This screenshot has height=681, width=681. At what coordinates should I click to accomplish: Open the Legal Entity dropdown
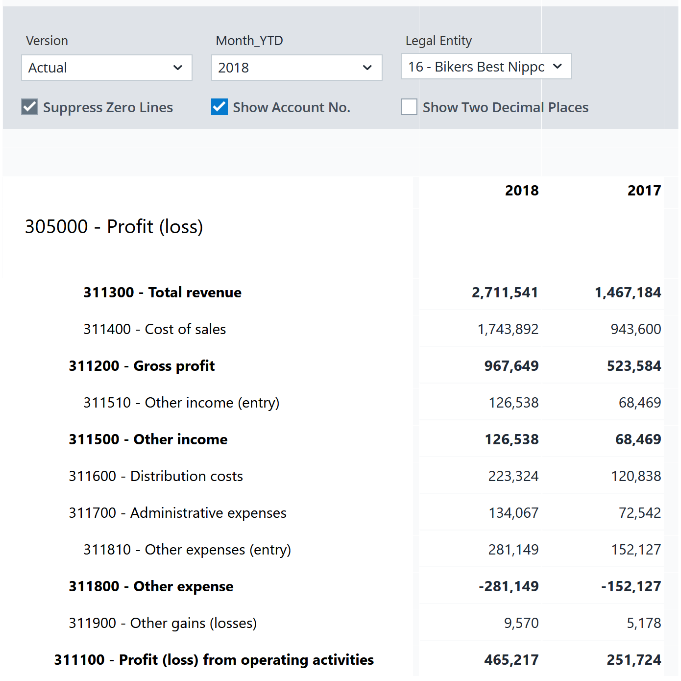coord(486,66)
